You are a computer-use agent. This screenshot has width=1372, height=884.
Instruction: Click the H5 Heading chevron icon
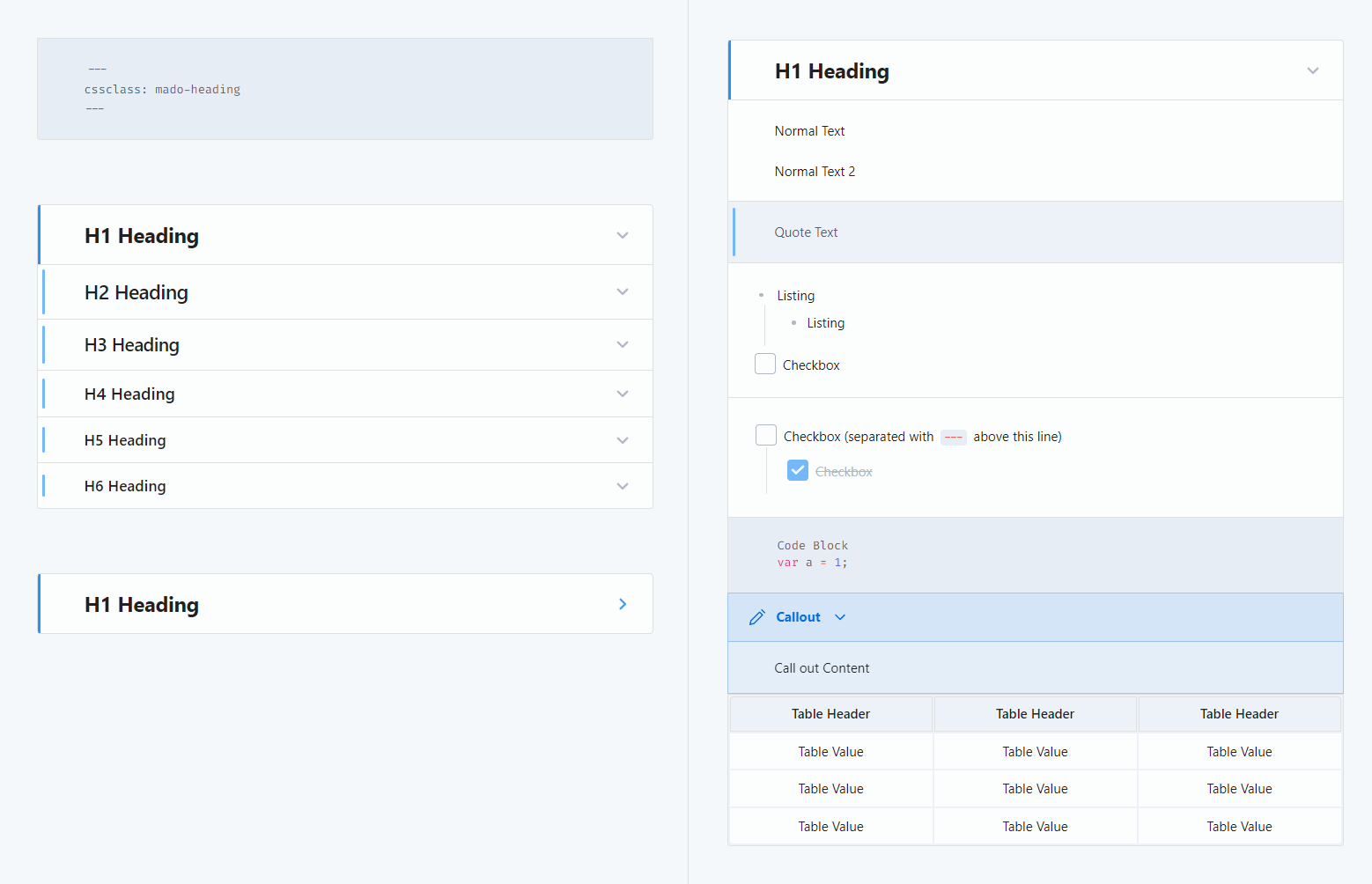pos(623,440)
